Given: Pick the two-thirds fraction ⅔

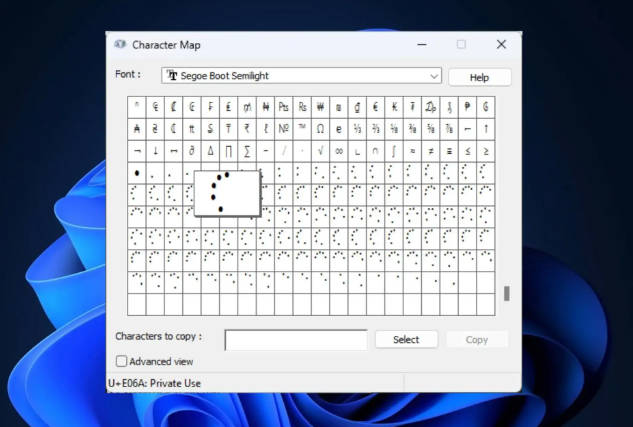Looking at the screenshot, I should coord(375,129).
